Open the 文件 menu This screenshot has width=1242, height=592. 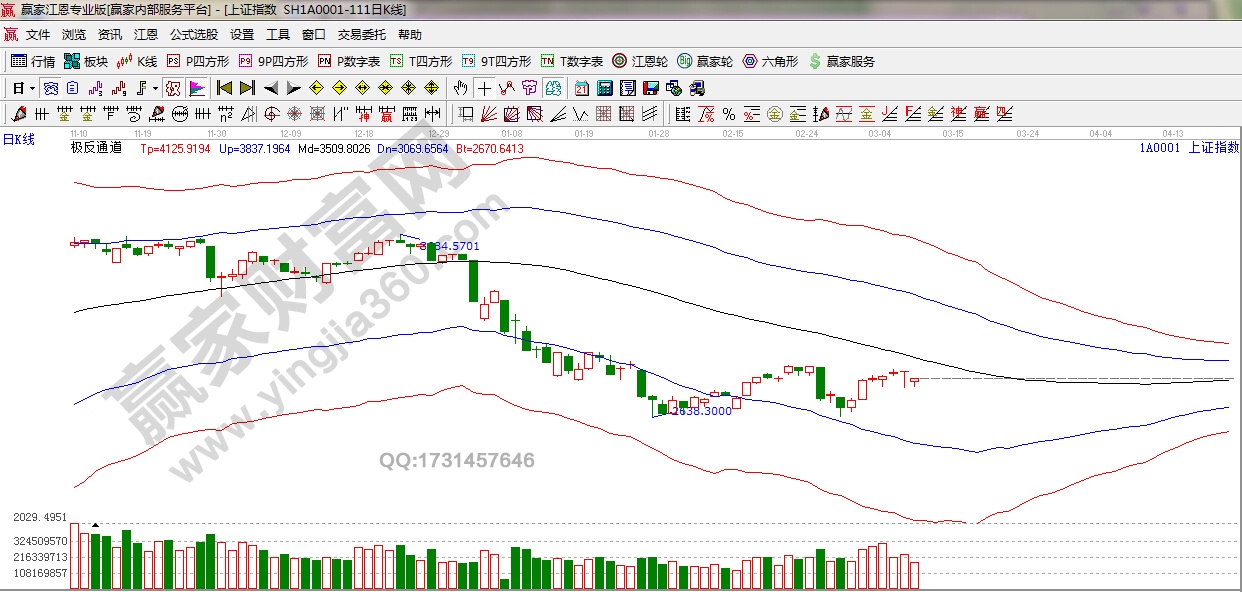[38, 34]
